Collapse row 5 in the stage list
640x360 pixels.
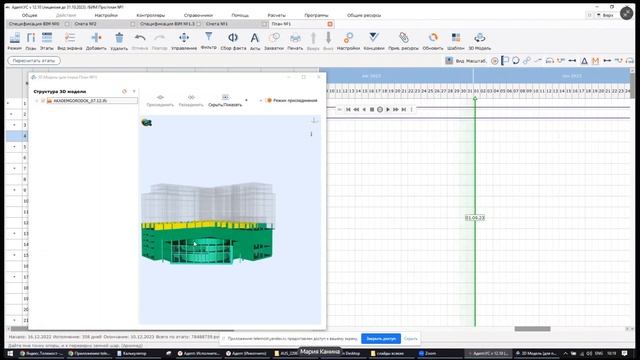coord(14,147)
